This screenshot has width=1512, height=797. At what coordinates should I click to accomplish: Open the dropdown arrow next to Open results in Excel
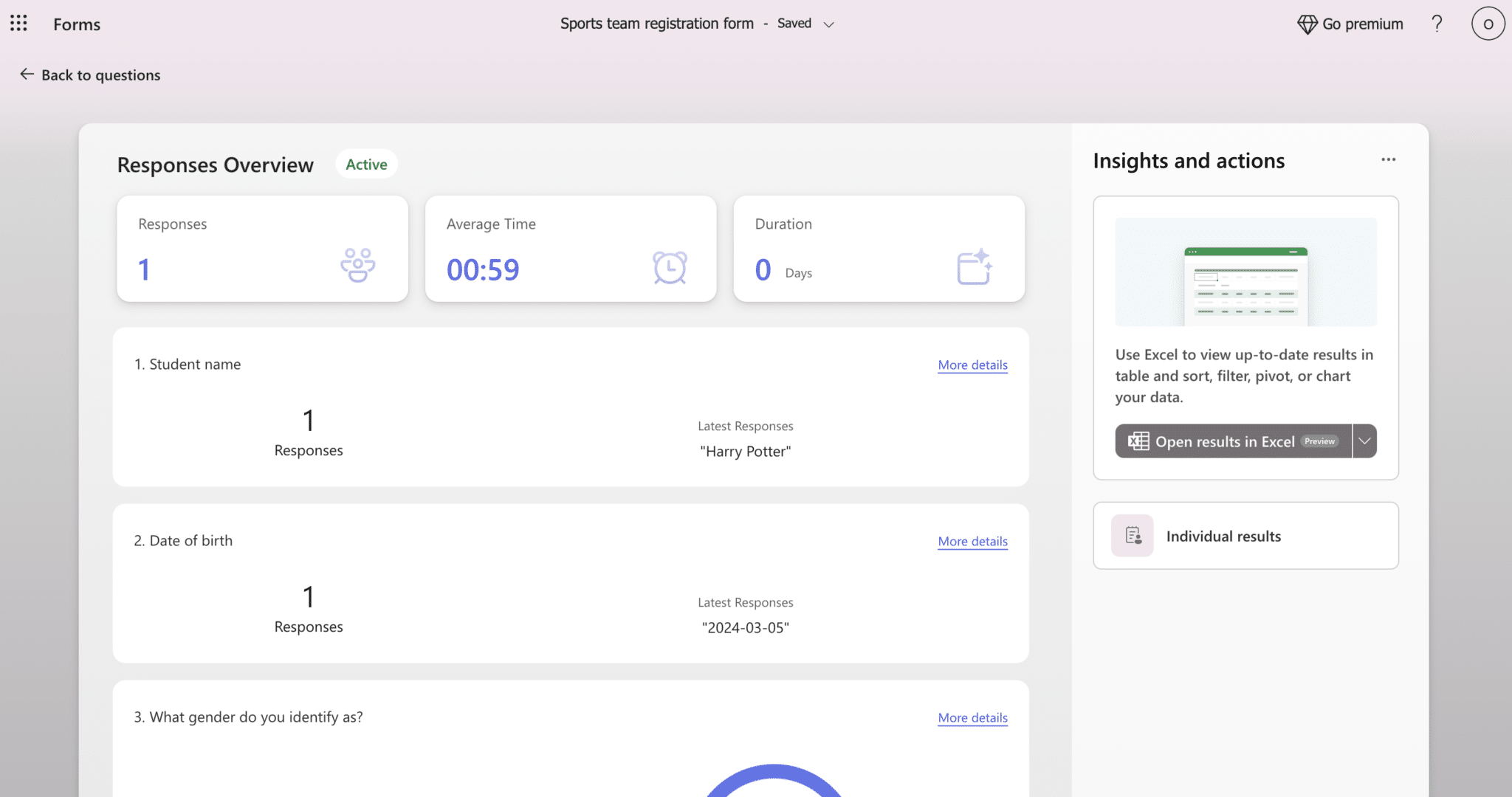coord(1365,441)
